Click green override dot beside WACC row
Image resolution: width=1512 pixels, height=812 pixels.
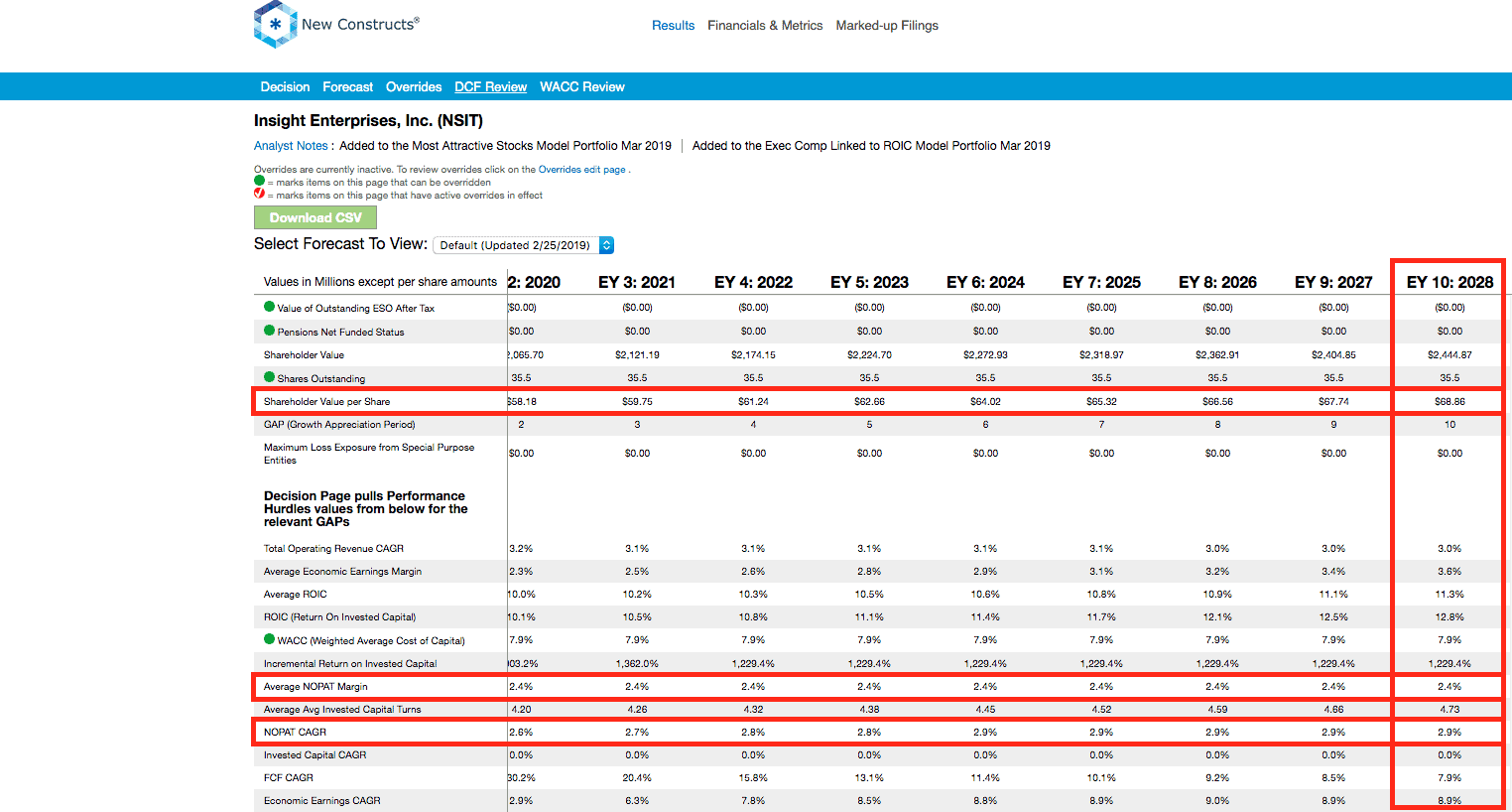pos(269,639)
